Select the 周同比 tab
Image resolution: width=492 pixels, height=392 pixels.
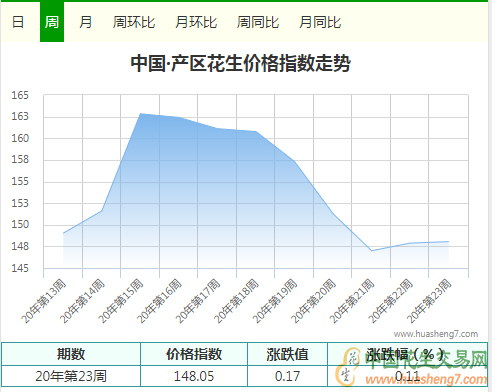coord(258,22)
